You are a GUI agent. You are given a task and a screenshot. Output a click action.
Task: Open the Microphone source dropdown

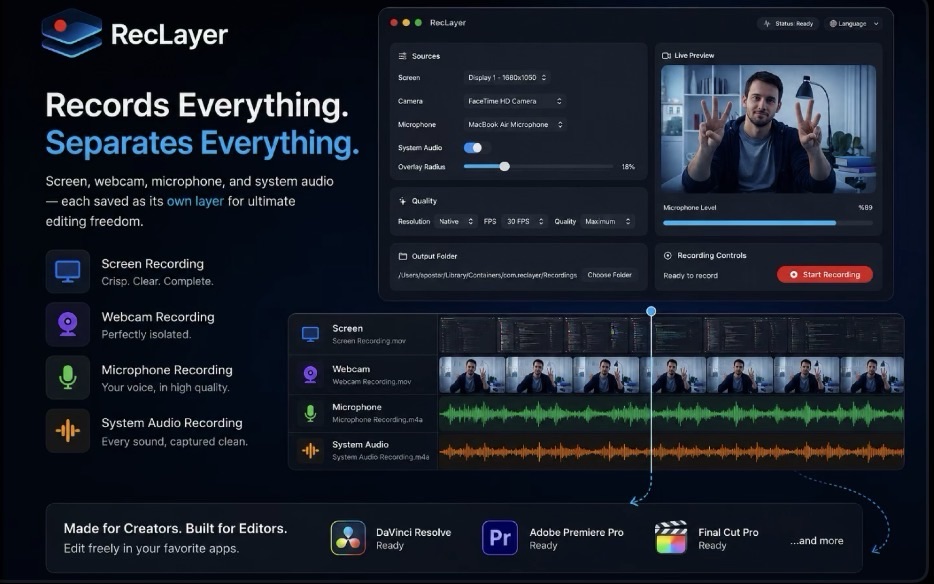[x=514, y=125]
